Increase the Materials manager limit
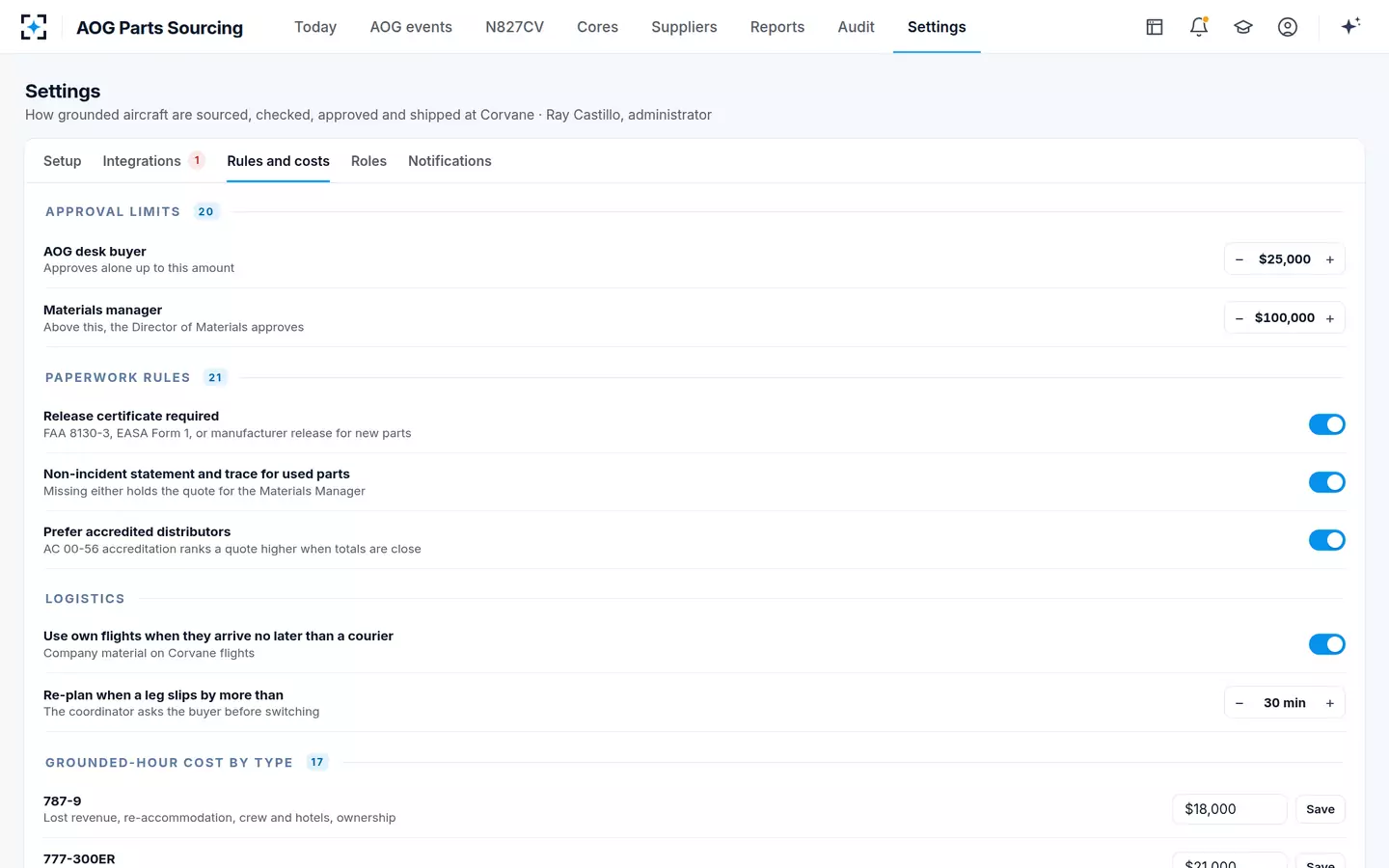Viewport: 1389px width, 868px height. pyautogui.click(x=1330, y=318)
